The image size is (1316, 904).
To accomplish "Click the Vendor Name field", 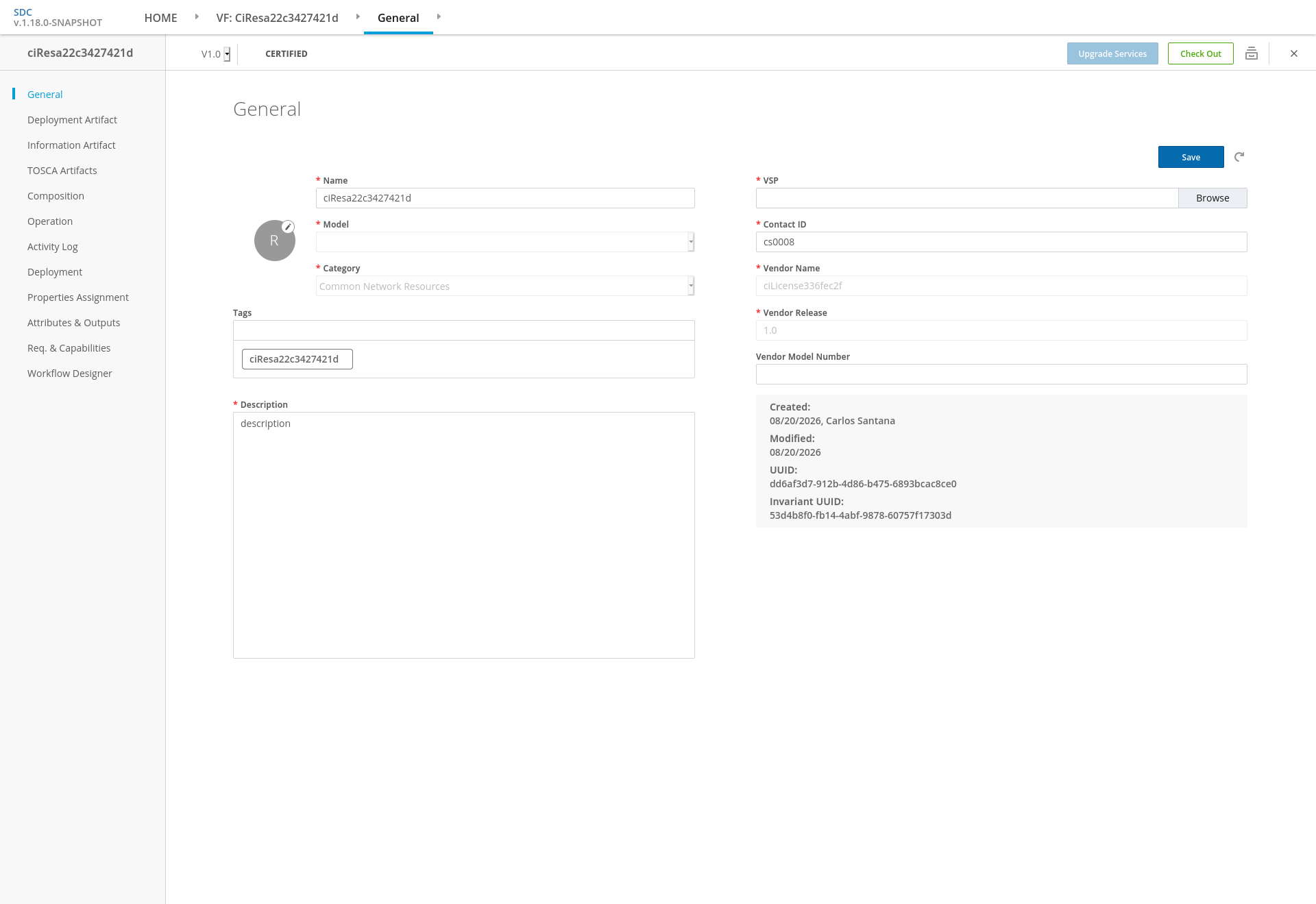I will pos(1001,286).
